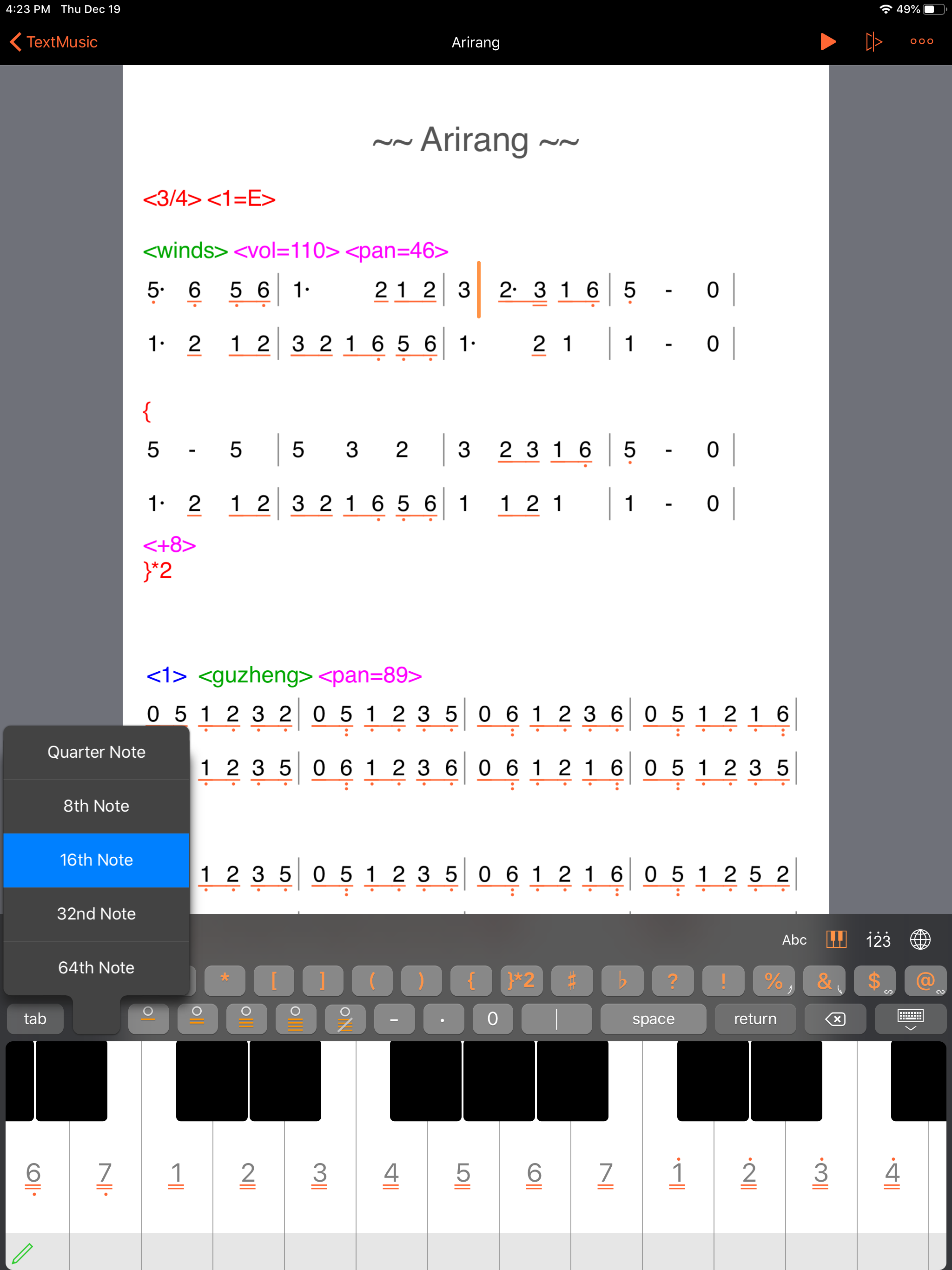Viewport: 952px width, 1270px height.
Task: Switch to piano keyboard input mode
Action: (x=836, y=940)
